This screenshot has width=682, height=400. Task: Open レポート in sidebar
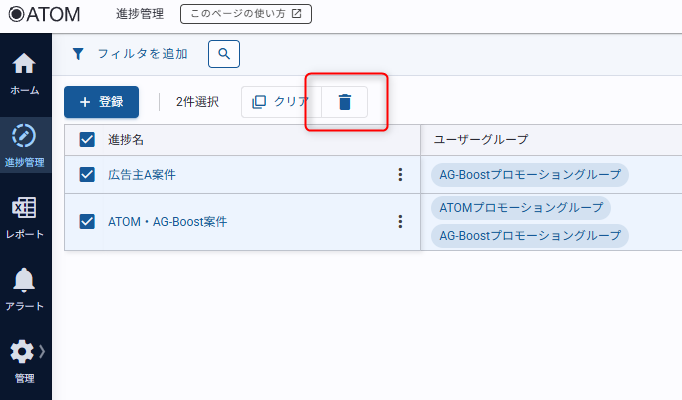click(x=25, y=217)
